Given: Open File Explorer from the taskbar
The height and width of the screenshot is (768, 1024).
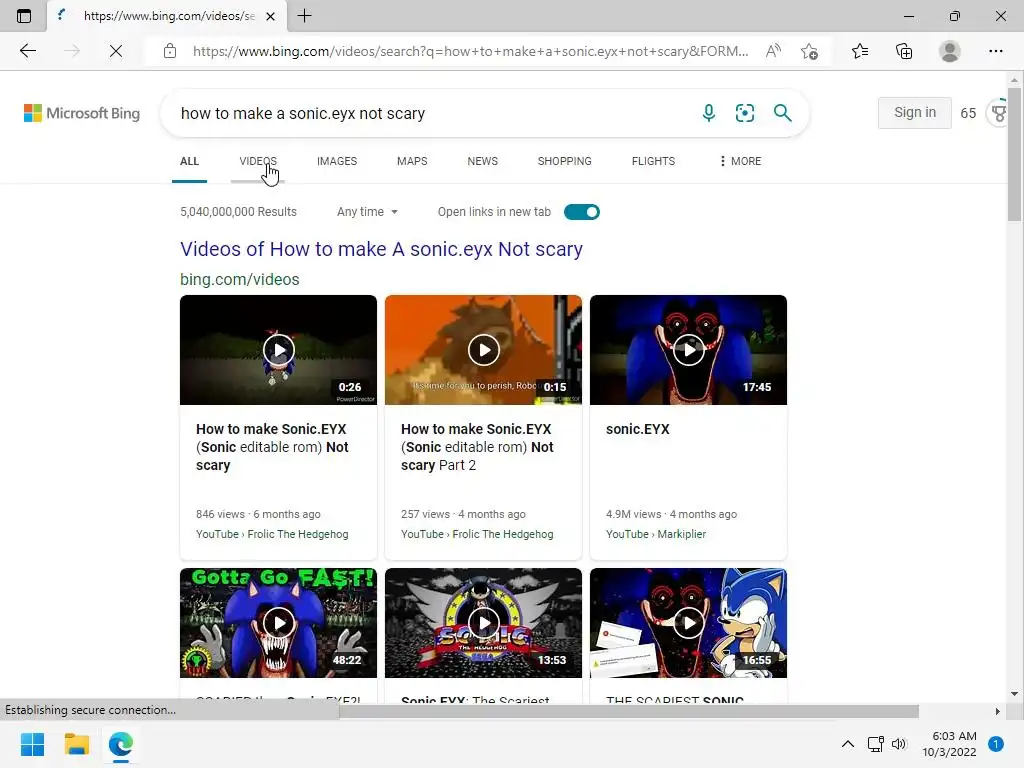Looking at the screenshot, I should [x=76, y=744].
